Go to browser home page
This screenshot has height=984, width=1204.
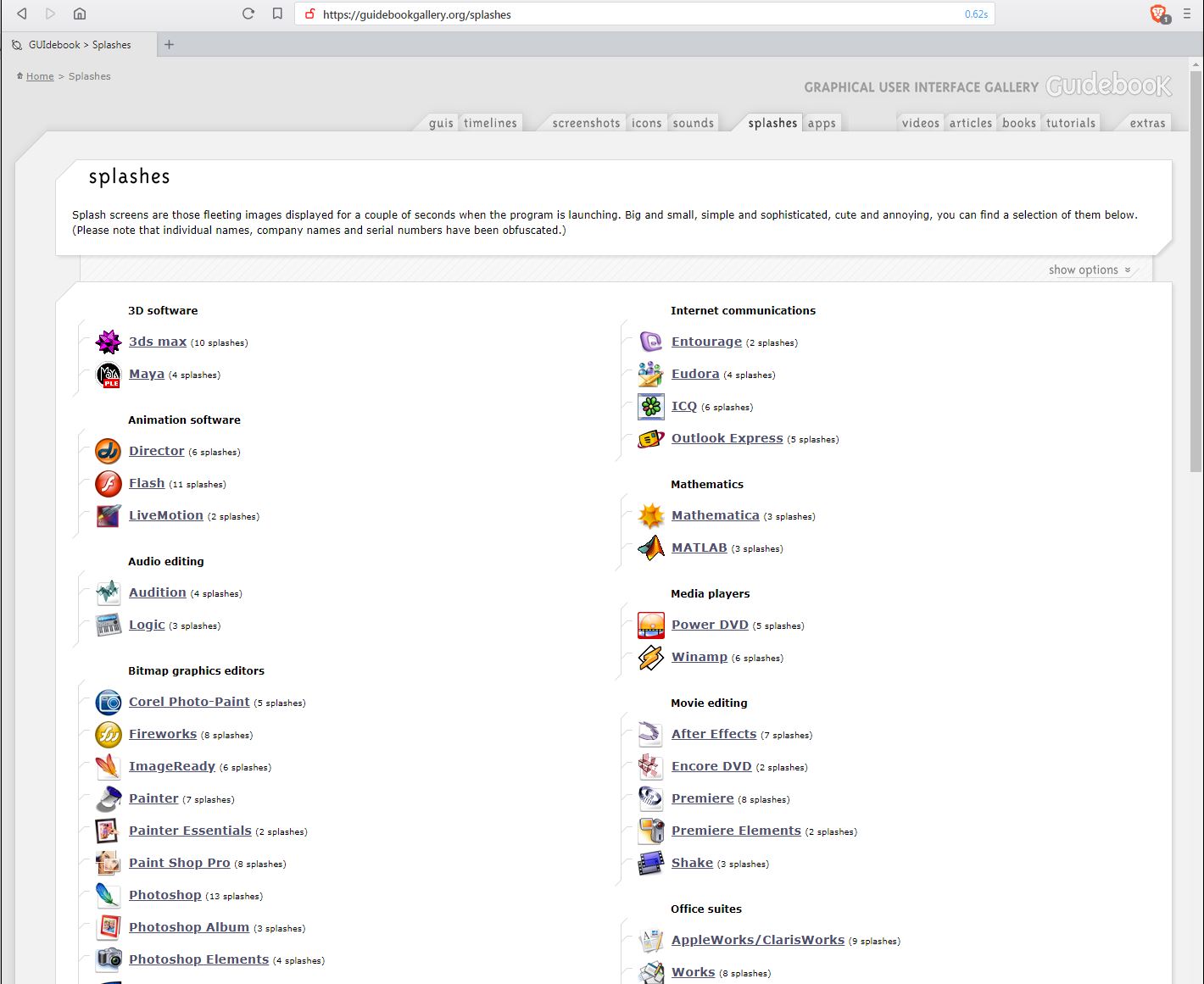coord(80,14)
